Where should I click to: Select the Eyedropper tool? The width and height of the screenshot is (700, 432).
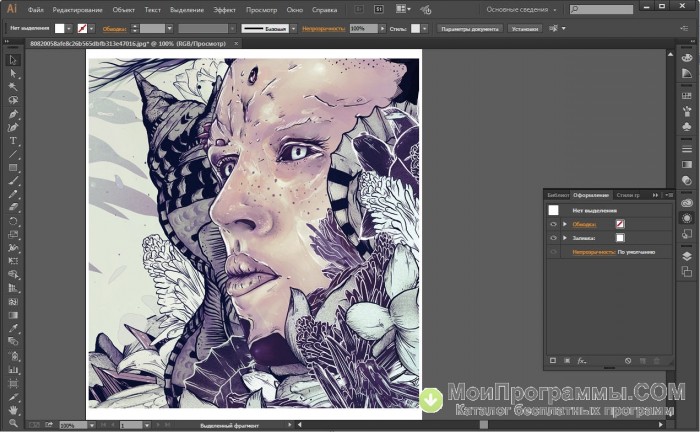[13, 328]
